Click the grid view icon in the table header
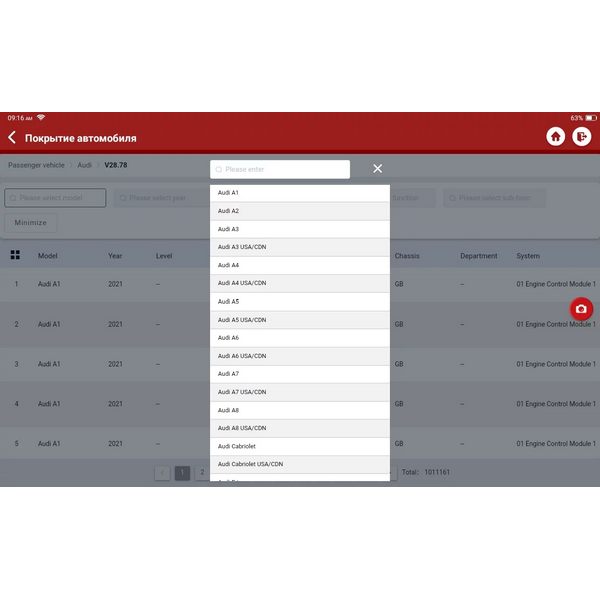Screen dimensions: 600x600 pos(15,255)
